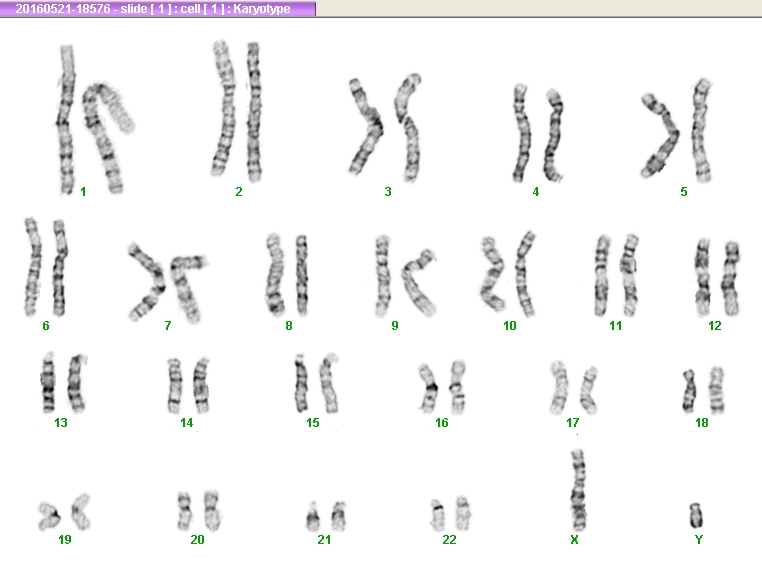Click the green label "10"

pos(509,325)
